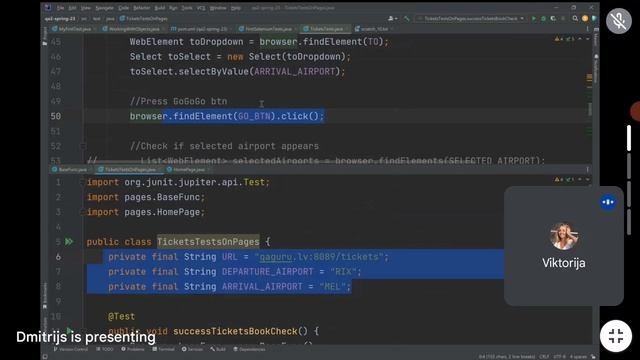This screenshot has width=640, height=360.
Task: Click the video call vertical scrollbar thumb
Action: click(629, 138)
